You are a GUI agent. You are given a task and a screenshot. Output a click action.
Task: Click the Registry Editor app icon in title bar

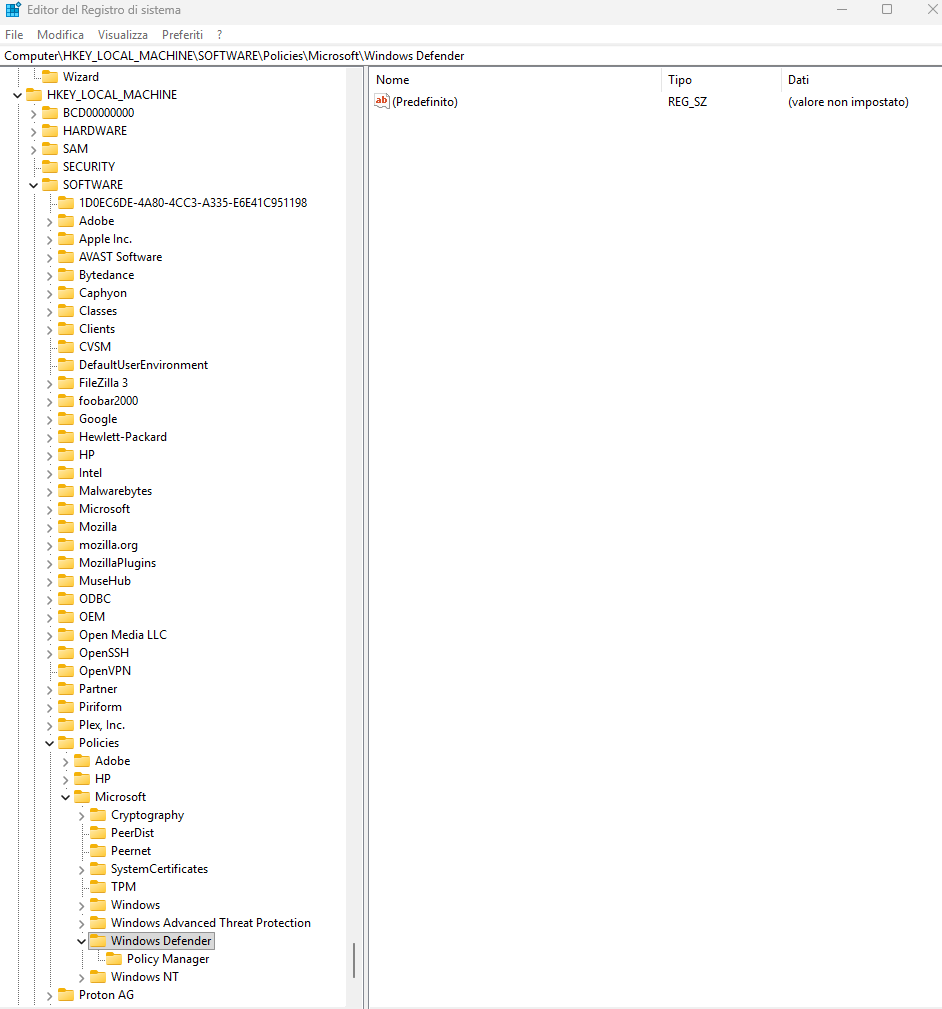pyautogui.click(x=13, y=10)
